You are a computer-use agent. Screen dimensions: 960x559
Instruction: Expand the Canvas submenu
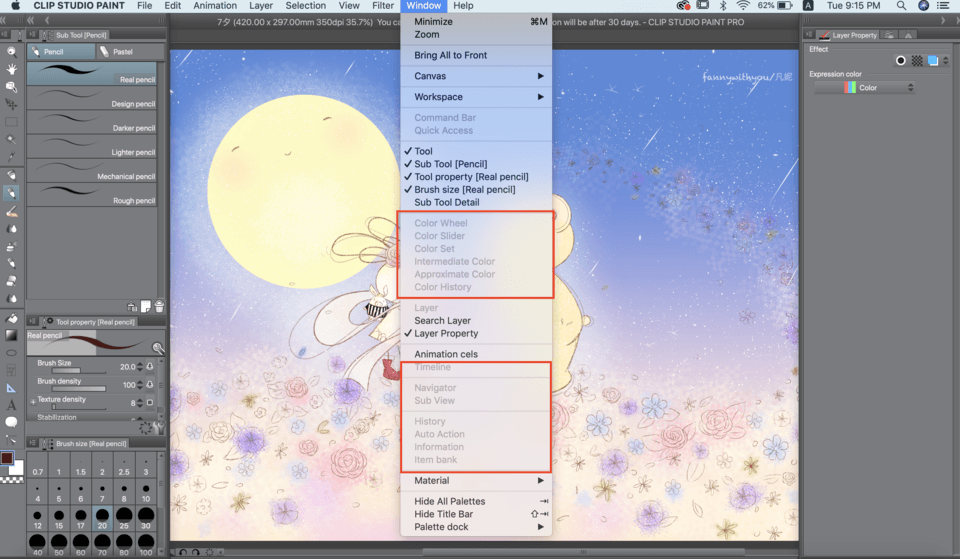click(476, 76)
